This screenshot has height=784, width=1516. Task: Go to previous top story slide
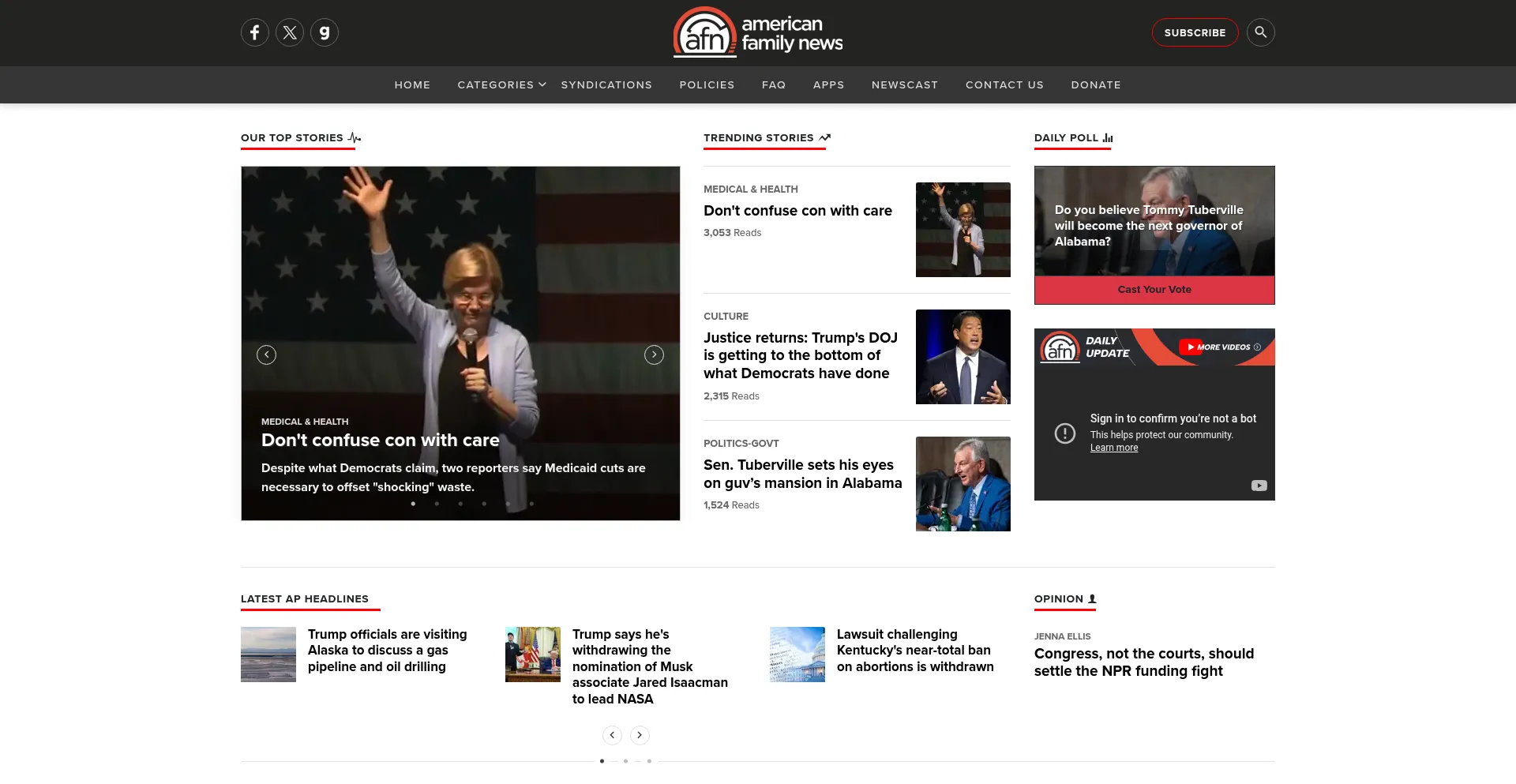[267, 354]
